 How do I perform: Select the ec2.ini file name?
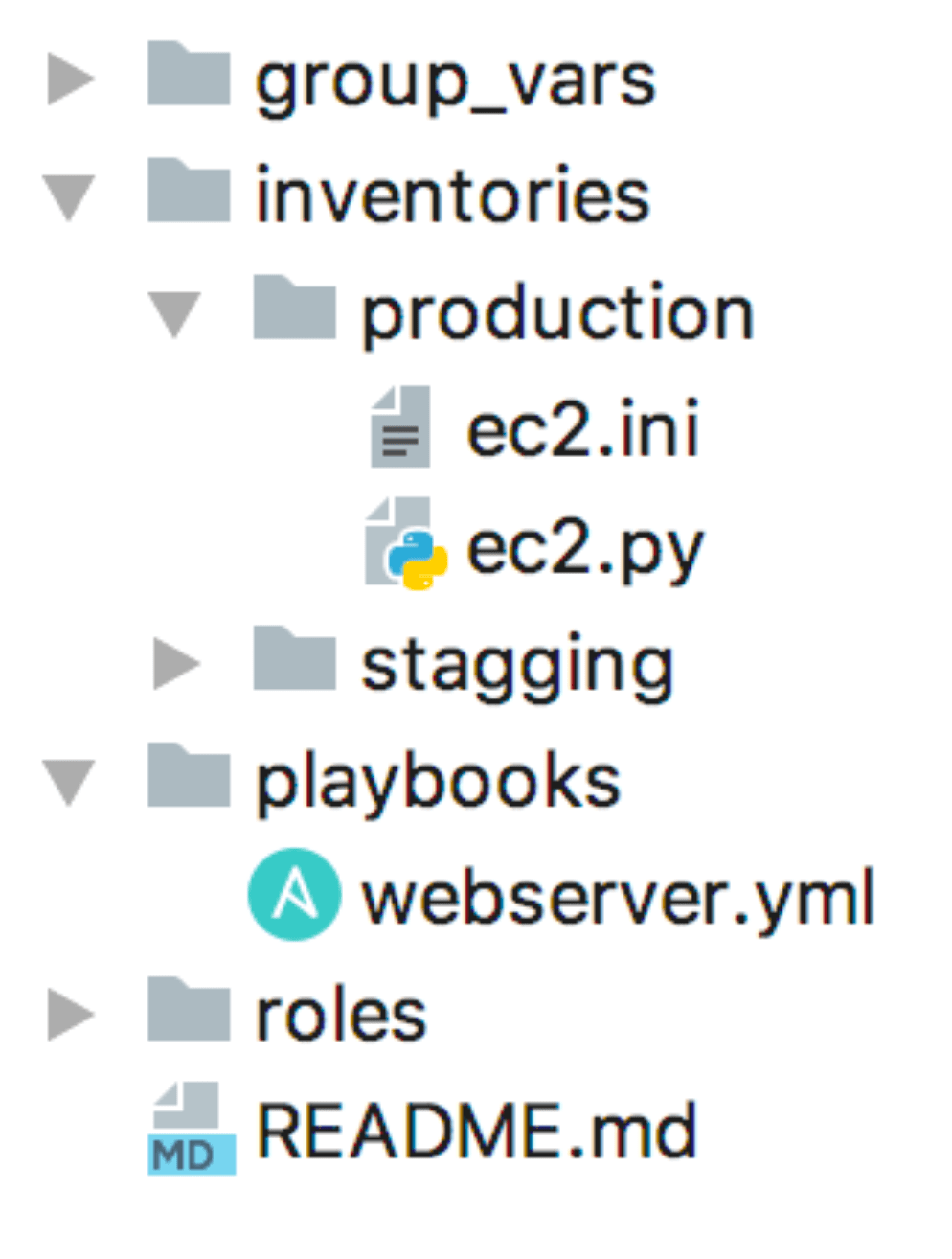[x=582, y=429]
